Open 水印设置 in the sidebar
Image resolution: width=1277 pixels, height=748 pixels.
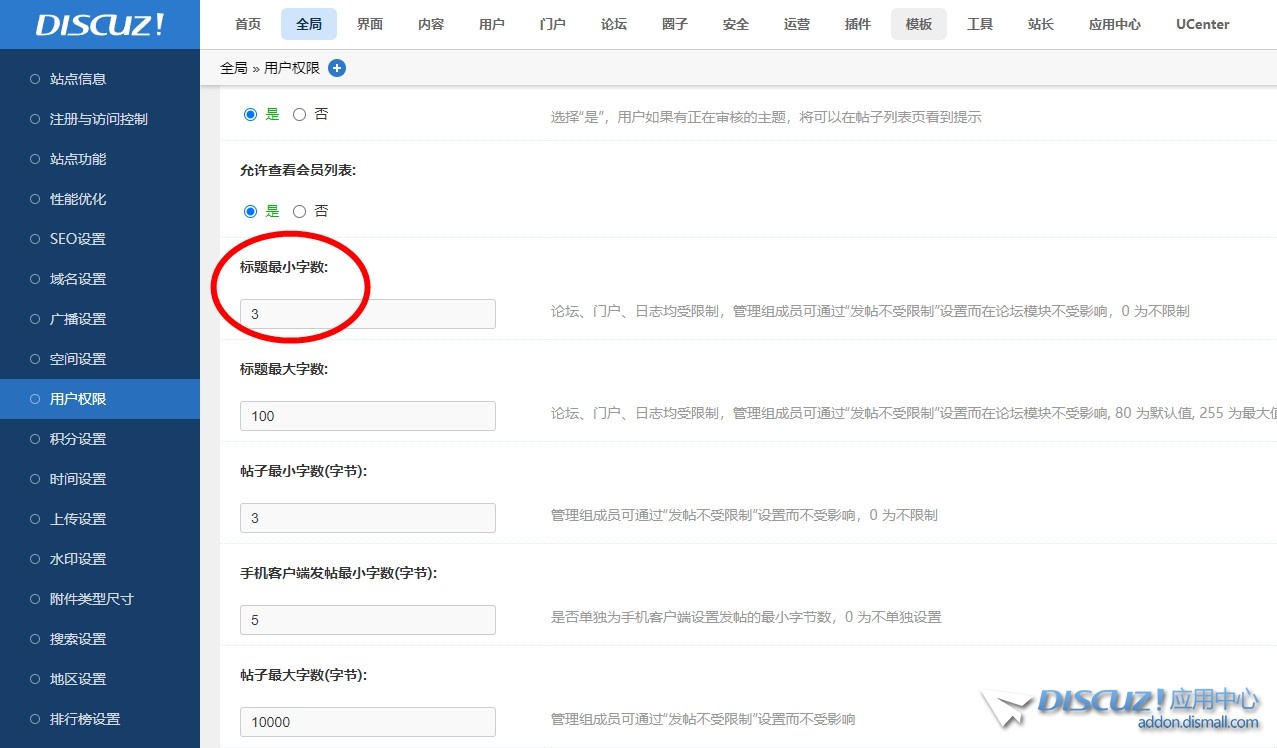[x=78, y=559]
